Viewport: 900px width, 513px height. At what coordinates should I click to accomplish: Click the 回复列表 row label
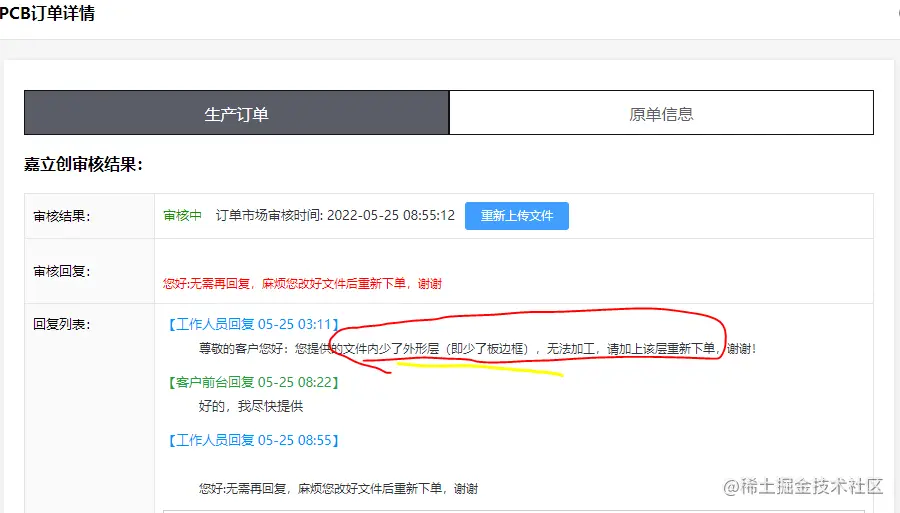tap(61, 324)
